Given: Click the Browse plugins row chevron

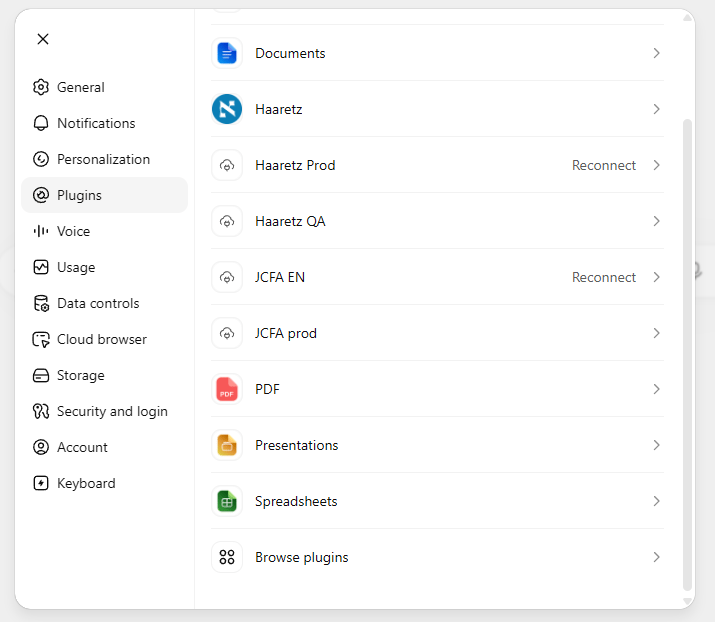Looking at the screenshot, I should (656, 557).
